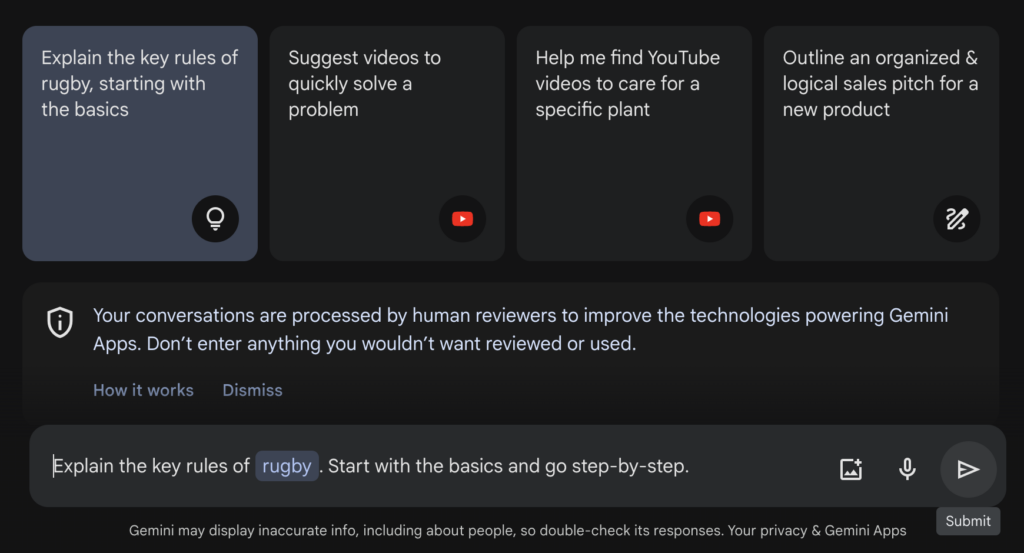Click the YouTube icon on the plant care card
Image resolution: width=1024 pixels, height=553 pixels.
click(709, 219)
